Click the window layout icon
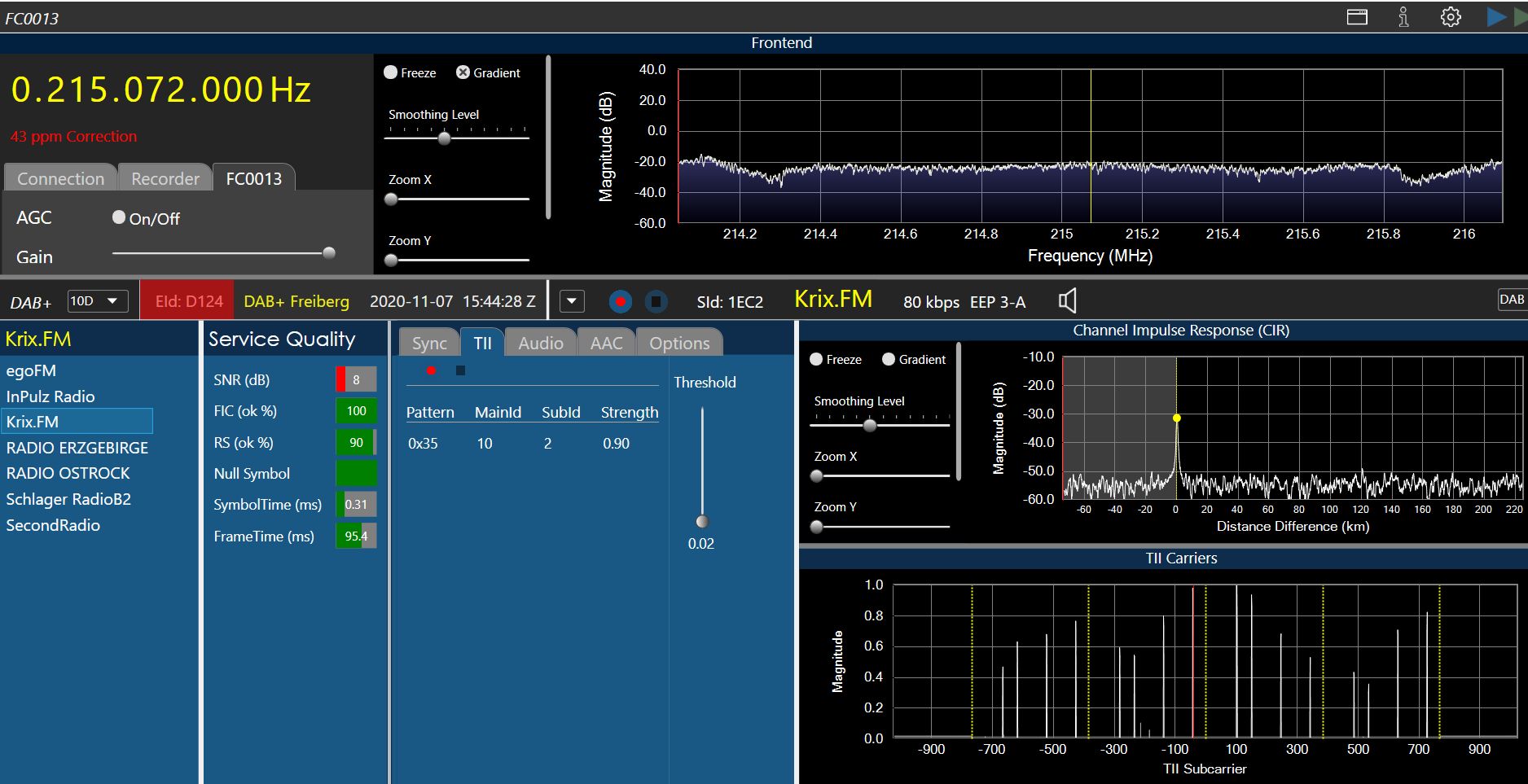 (1357, 17)
